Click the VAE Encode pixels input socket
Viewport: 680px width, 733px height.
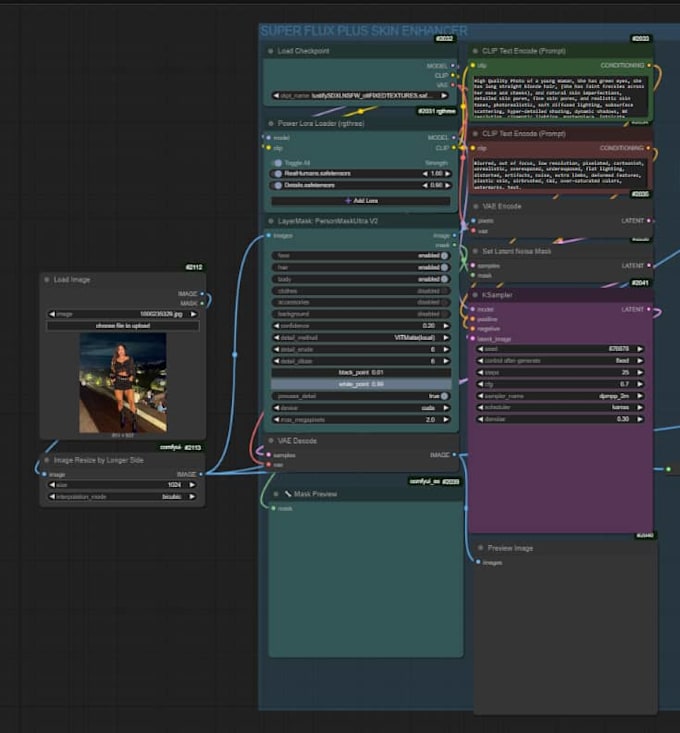pyautogui.click(x=473, y=221)
